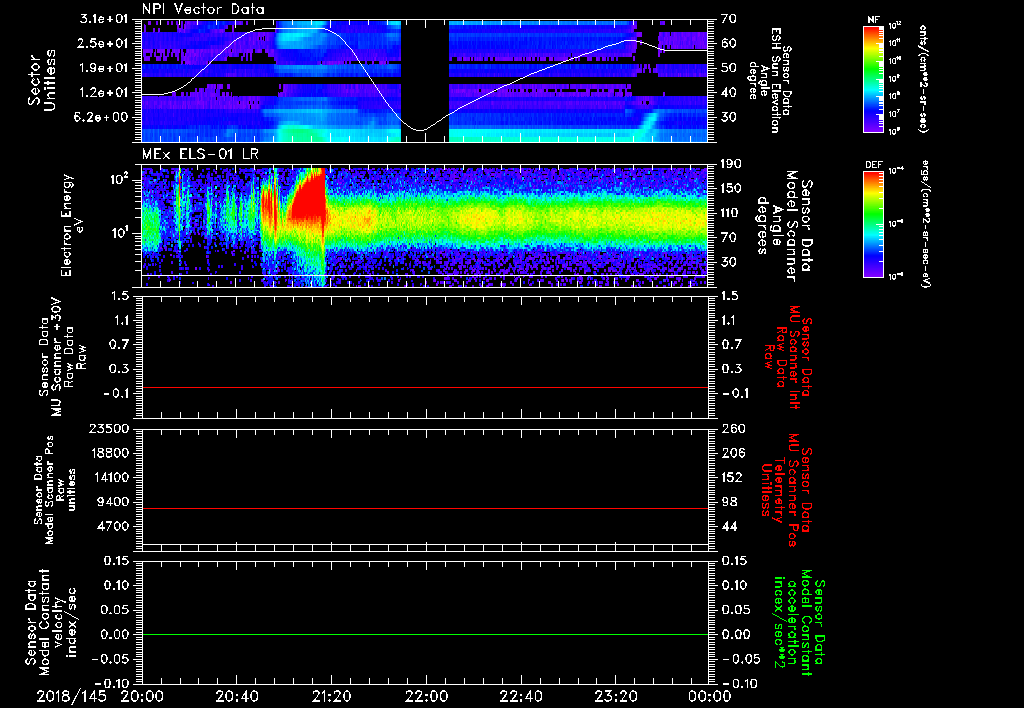Screen dimensions: 1024x708
Task: Click the "00:00" time tick label
Action: tap(710, 696)
